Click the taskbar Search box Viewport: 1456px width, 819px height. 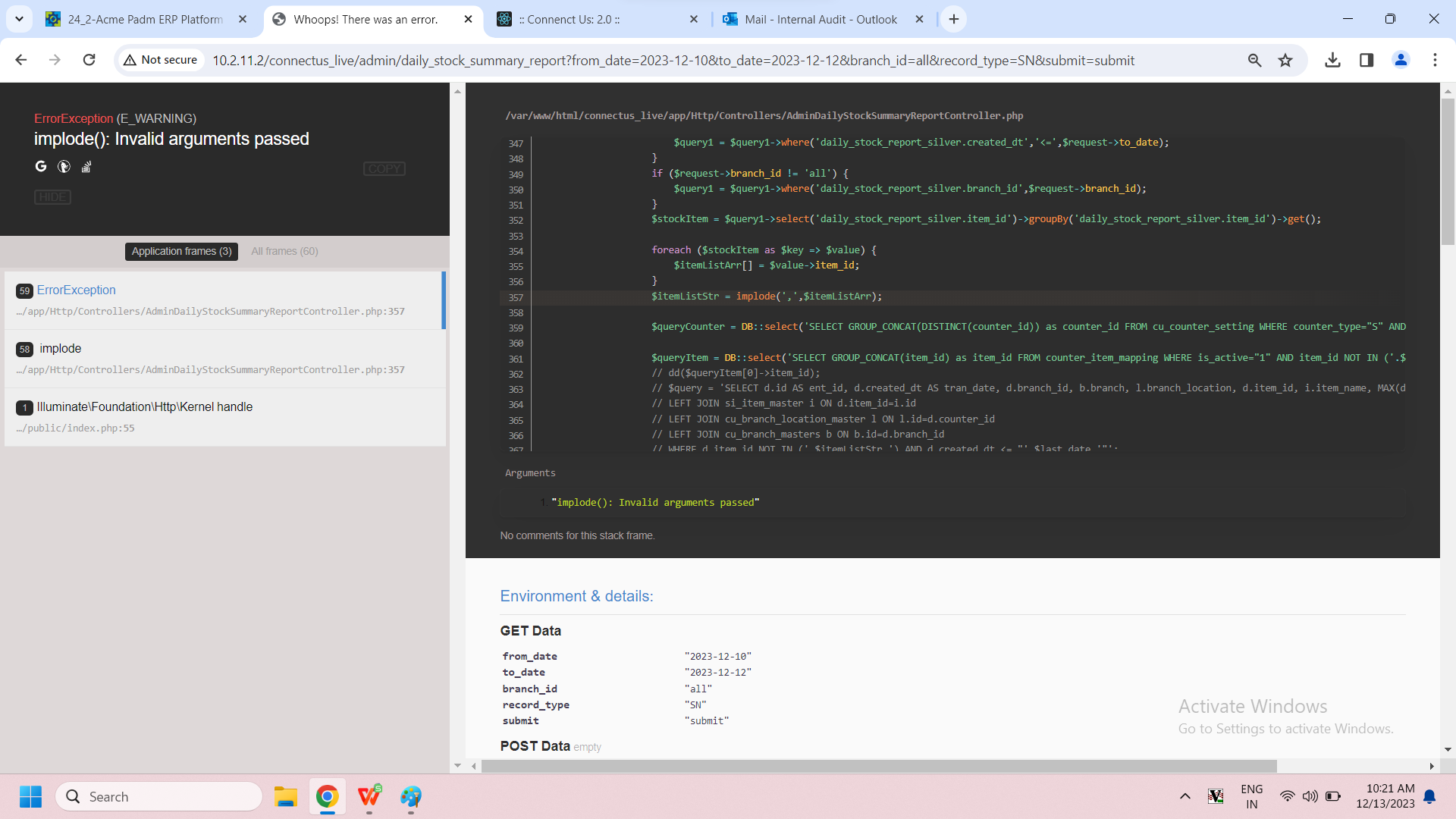click(x=158, y=796)
